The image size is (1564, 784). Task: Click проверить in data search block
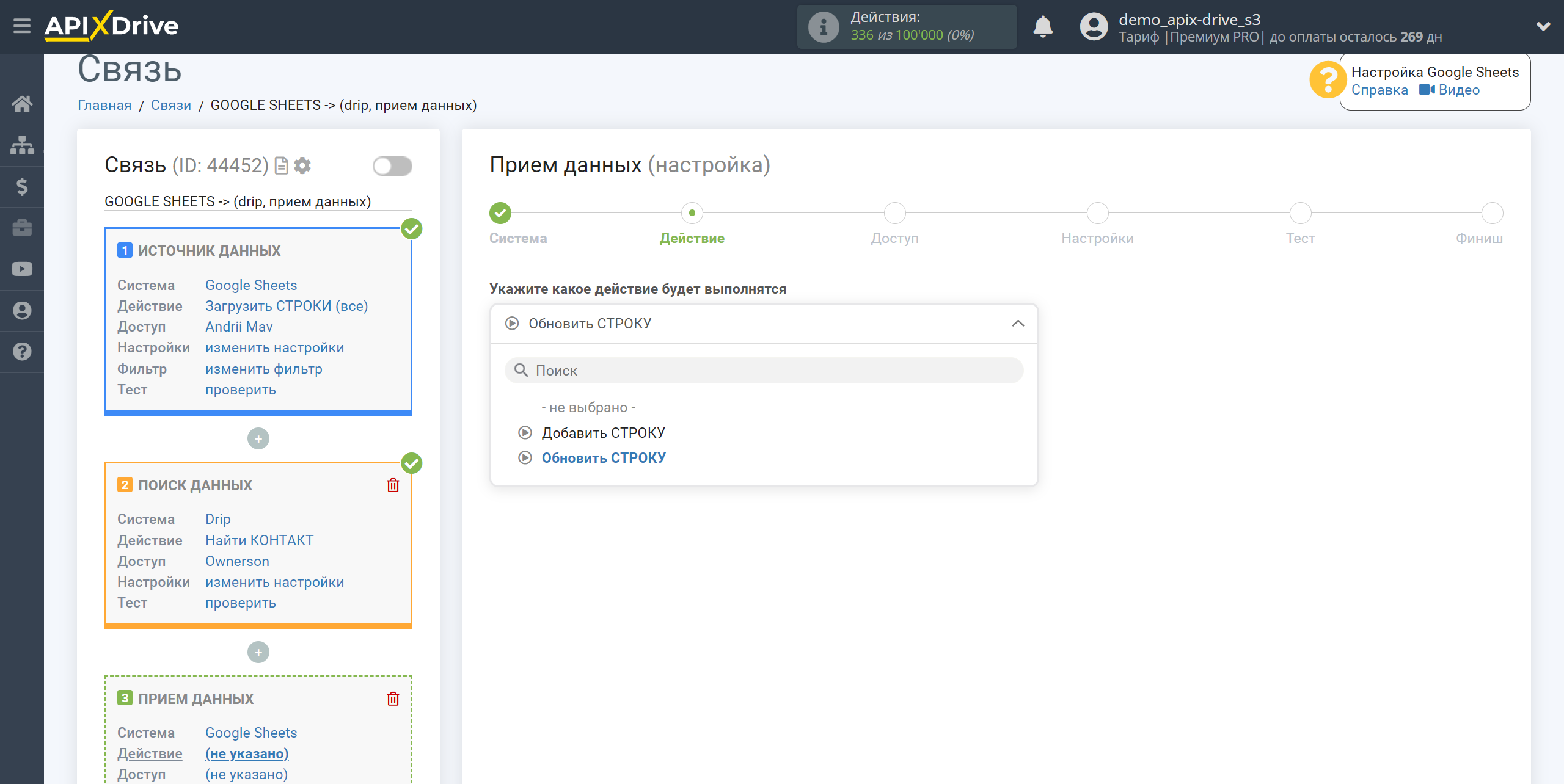point(240,603)
